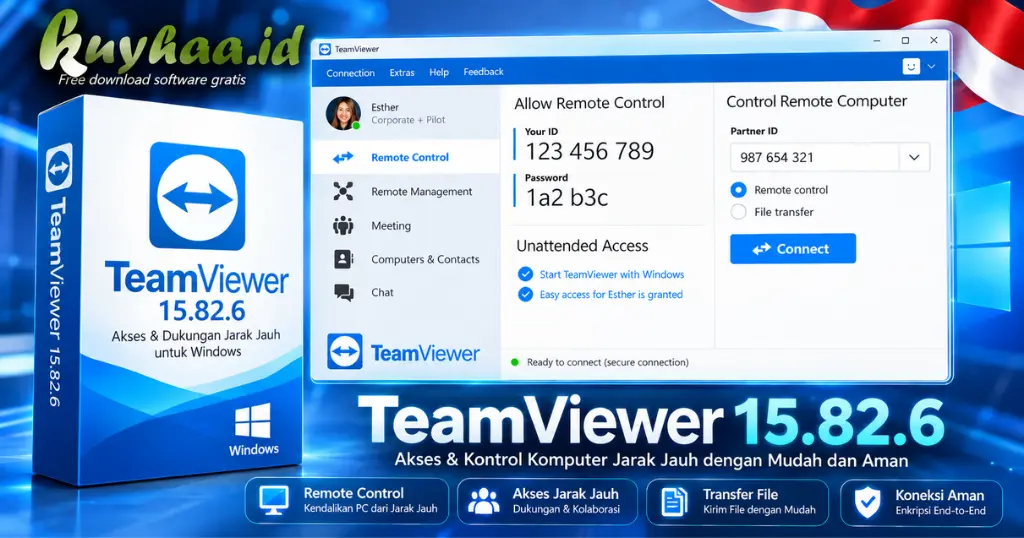The image size is (1024, 538).
Task: Click the Transfer File document icon
Action: [x=673, y=501]
